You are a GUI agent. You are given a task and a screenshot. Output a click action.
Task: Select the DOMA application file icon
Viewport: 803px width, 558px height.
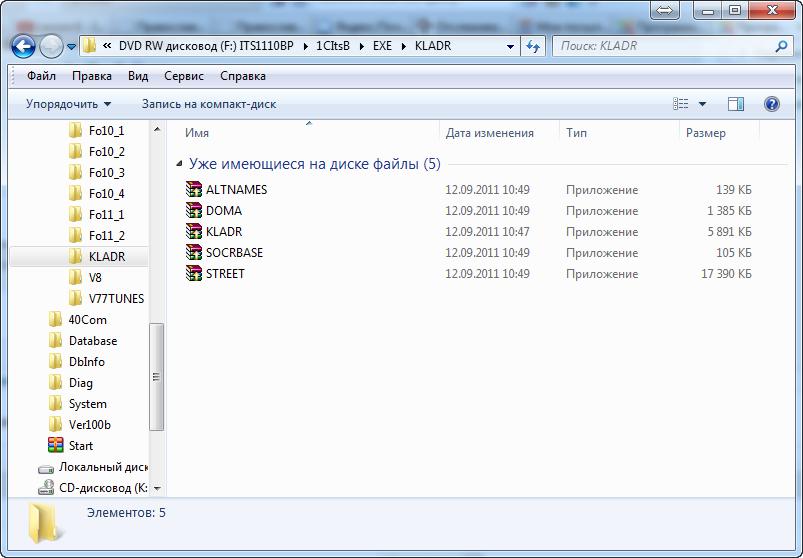tap(194, 211)
